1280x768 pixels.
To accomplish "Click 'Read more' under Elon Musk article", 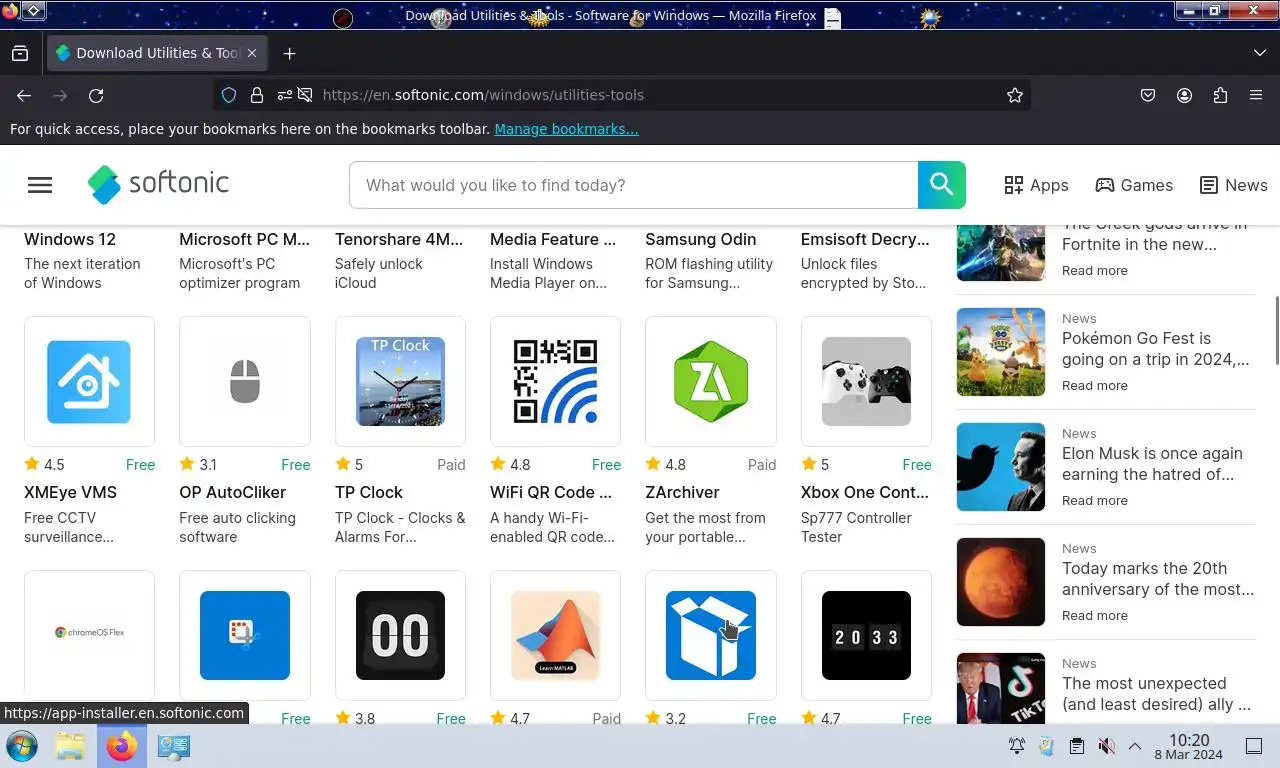I will coord(1094,500).
